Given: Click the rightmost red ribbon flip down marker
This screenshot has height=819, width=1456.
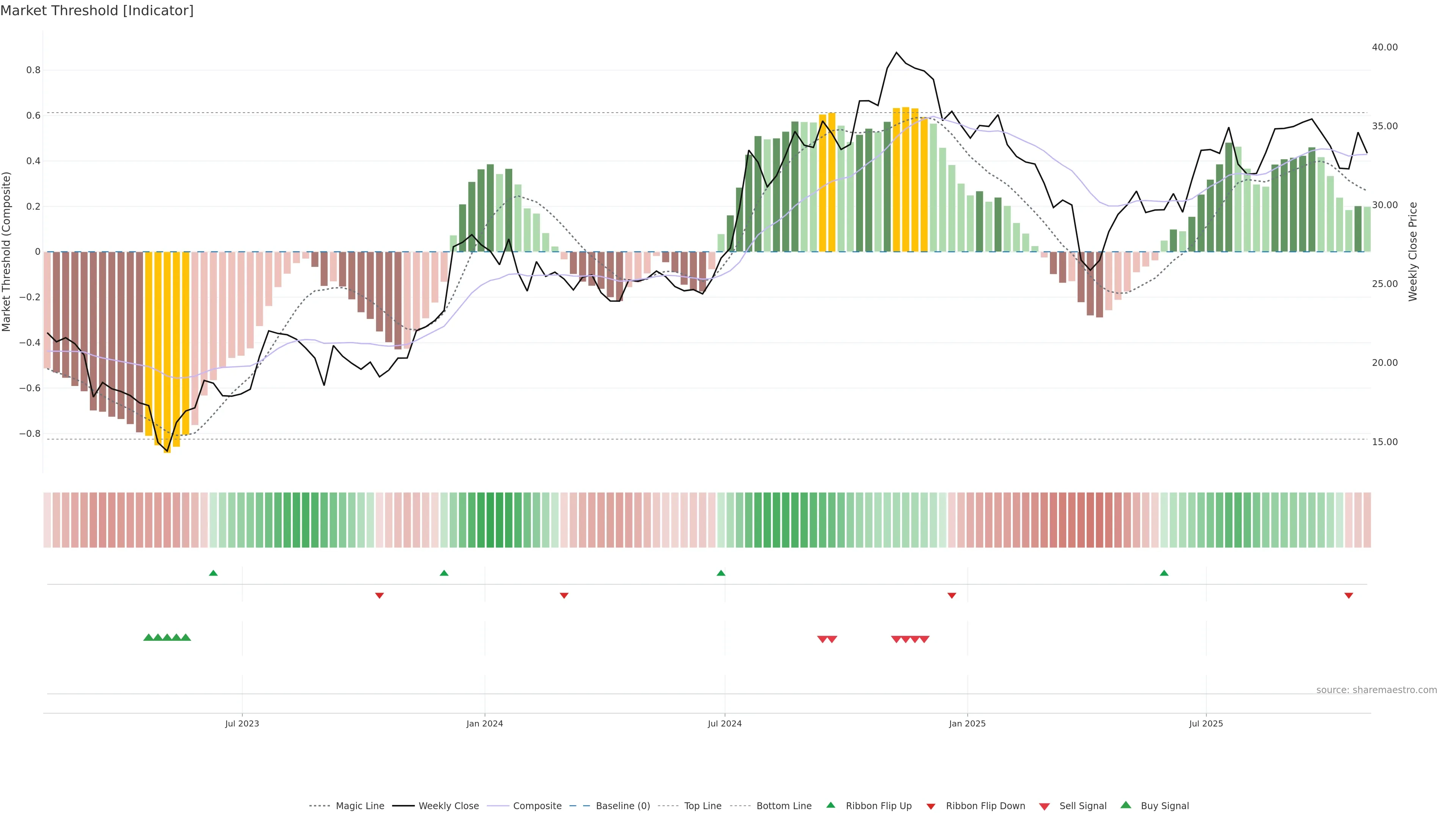Looking at the screenshot, I should (1349, 595).
